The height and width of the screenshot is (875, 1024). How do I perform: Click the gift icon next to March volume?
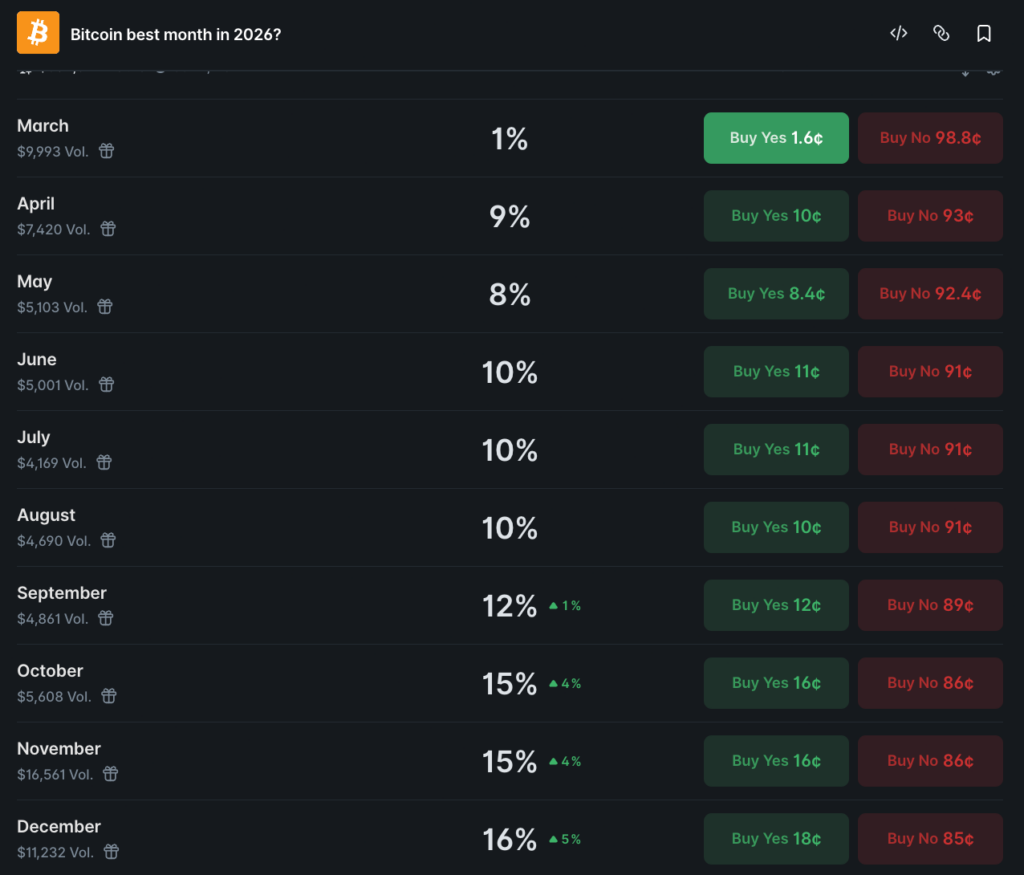(107, 151)
